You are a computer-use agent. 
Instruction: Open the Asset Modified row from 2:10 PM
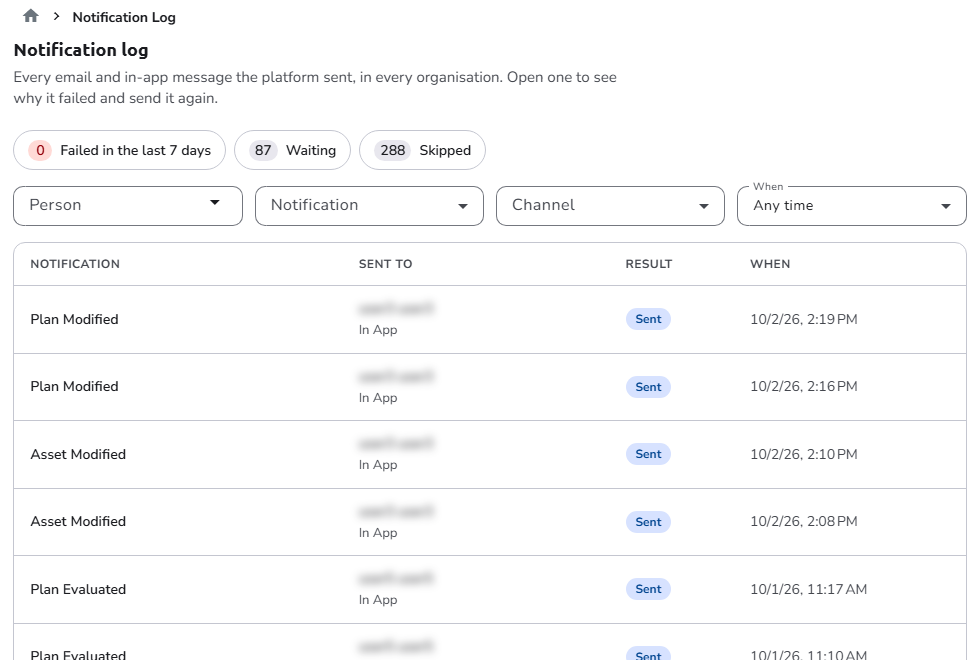(490, 454)
